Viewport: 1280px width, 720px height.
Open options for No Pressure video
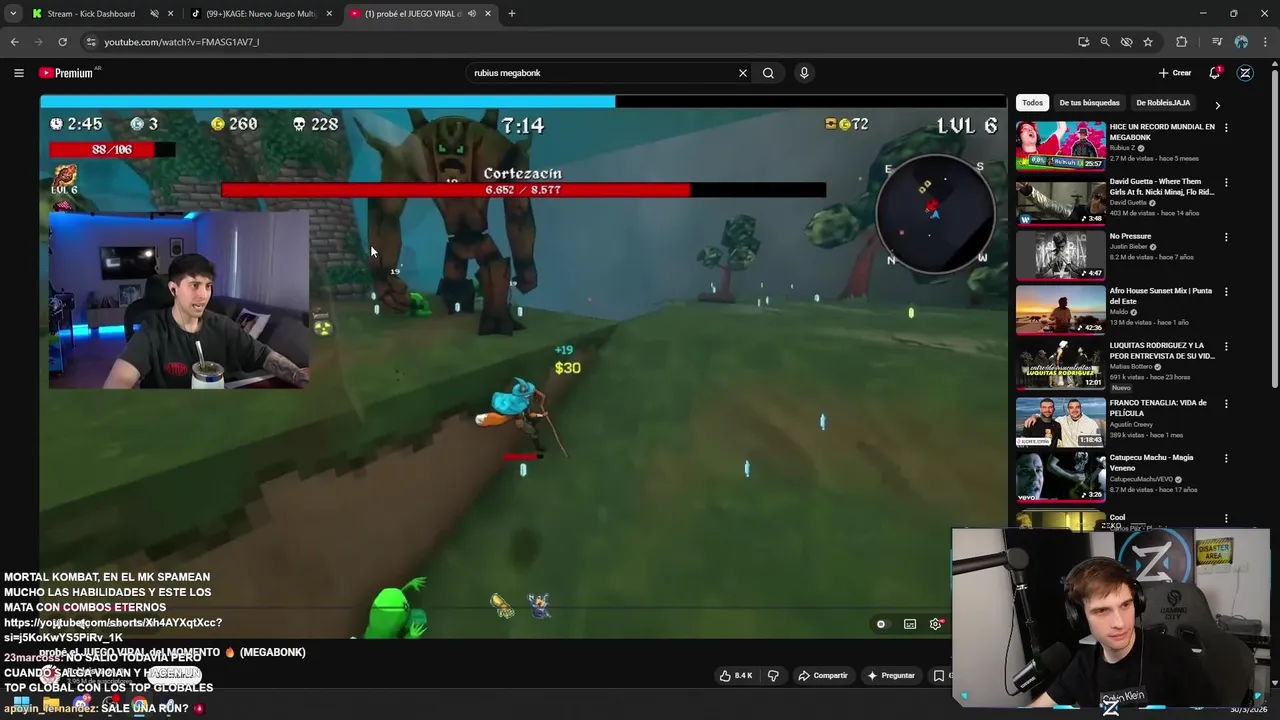[x=1226, y=238]
